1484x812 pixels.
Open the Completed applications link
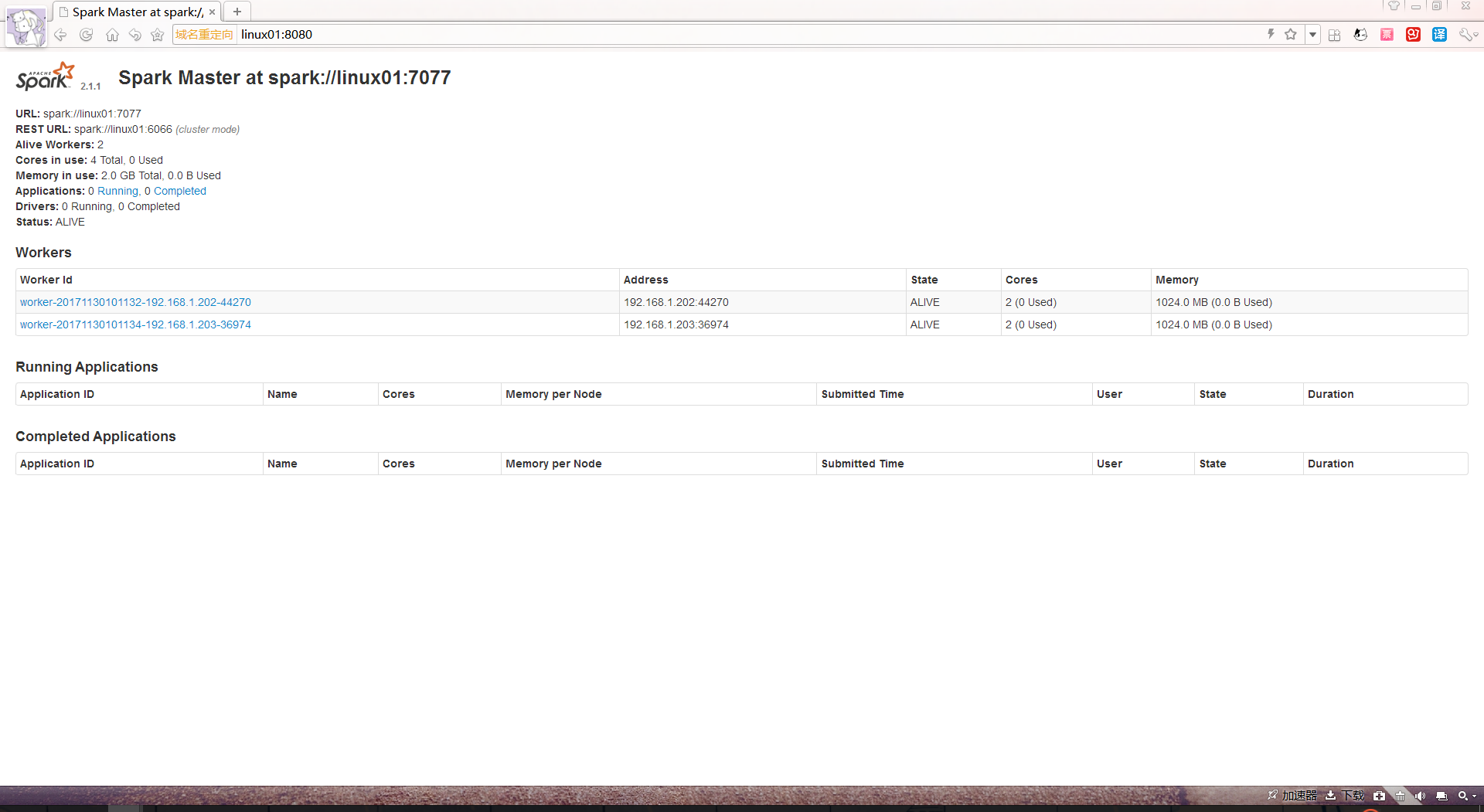180,191
